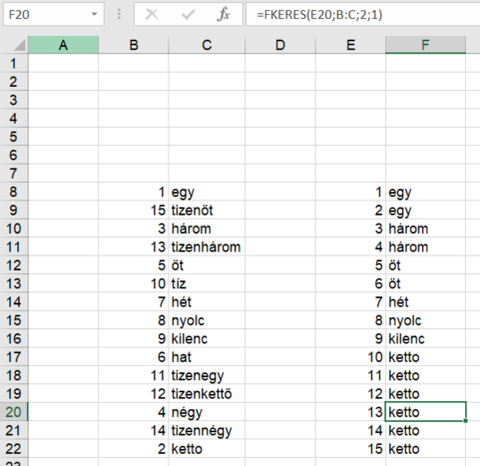Click cell C22 with 'ketto'
The image size is (480, 466).
(x=207, y=449)
